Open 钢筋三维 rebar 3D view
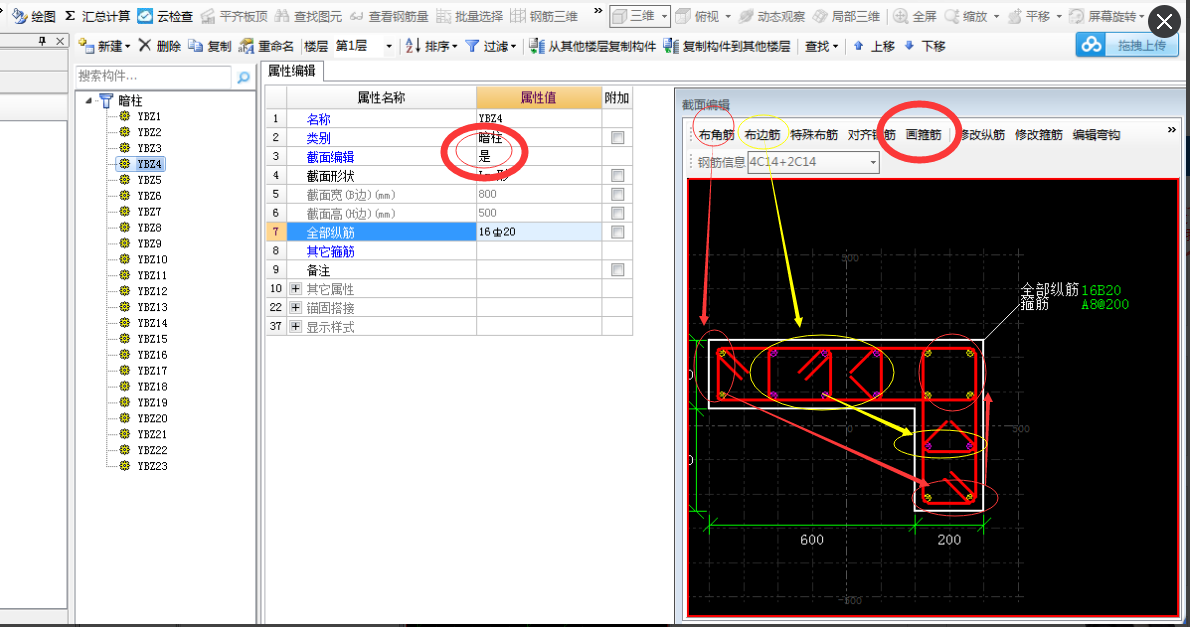The height and width of the screenshot is (627, 1190). pyautogui.click(x=543, y=16)
